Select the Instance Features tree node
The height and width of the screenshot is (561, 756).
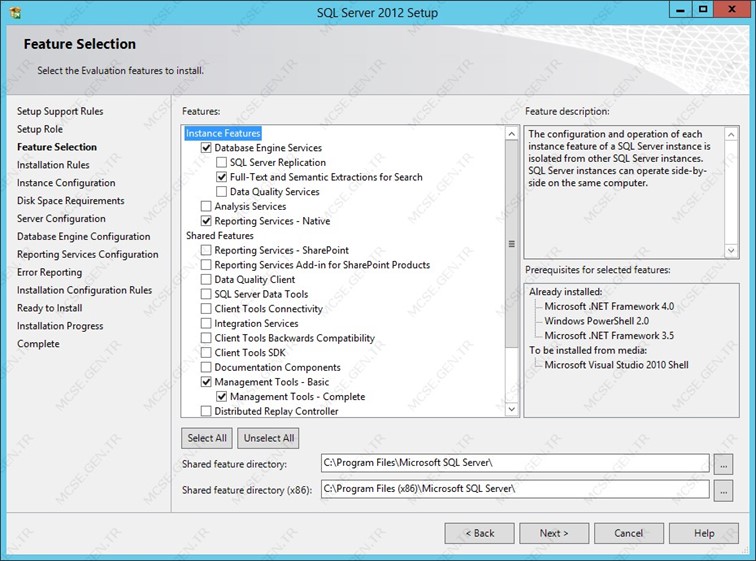223,133
